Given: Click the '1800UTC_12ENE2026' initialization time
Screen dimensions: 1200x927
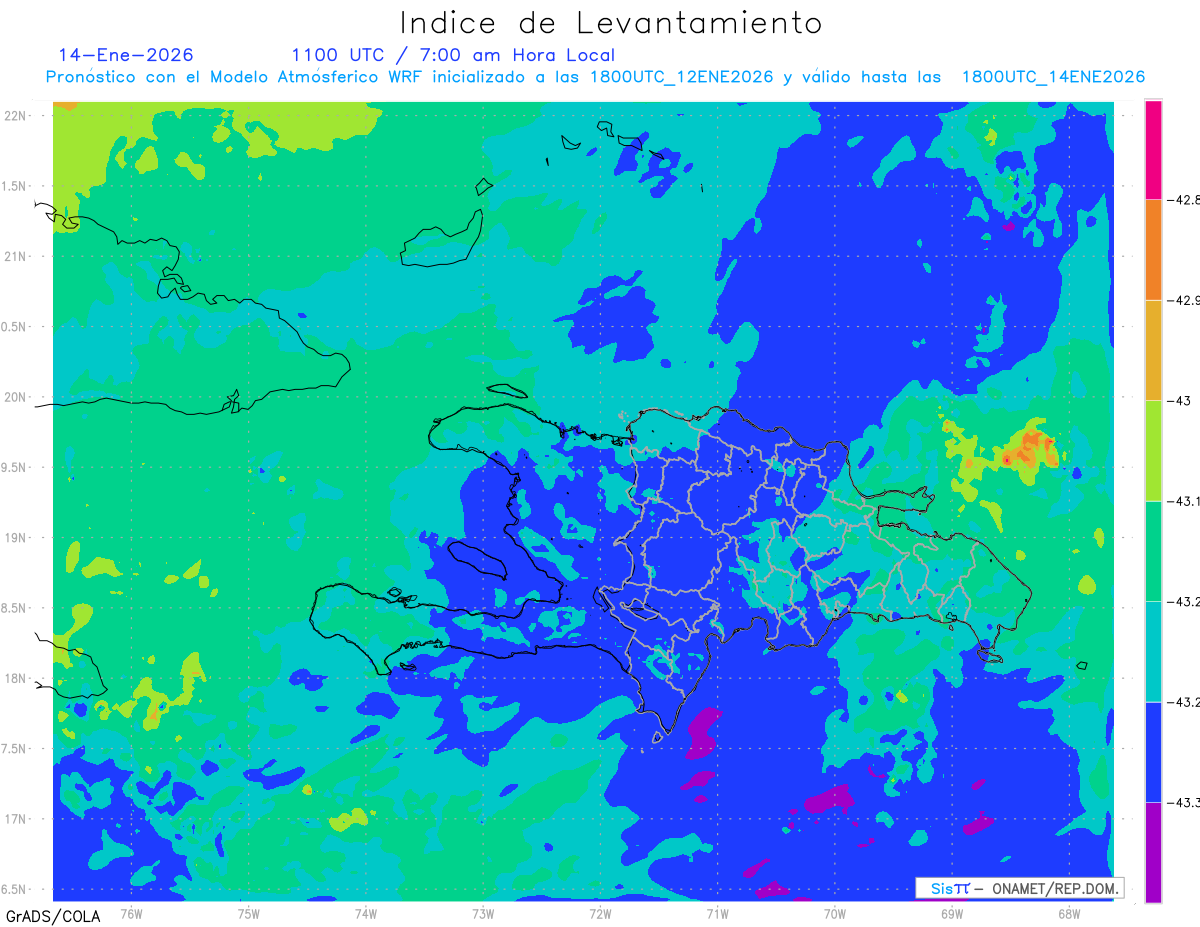Looking at the screenshot, I should tap(681, 77).
